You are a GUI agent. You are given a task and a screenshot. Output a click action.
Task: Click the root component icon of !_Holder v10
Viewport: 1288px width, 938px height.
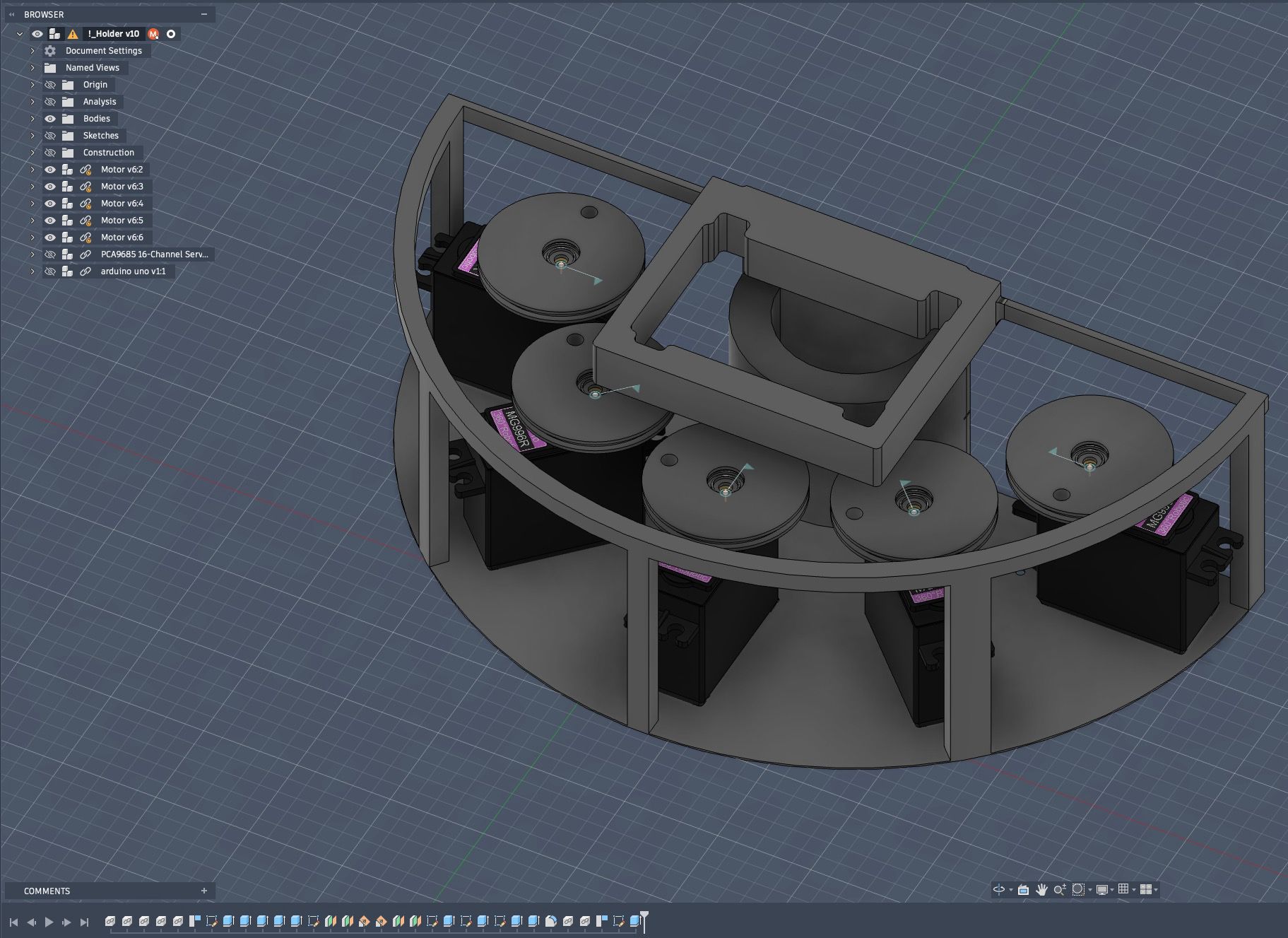pyautogui.click(x=54, y=34)
